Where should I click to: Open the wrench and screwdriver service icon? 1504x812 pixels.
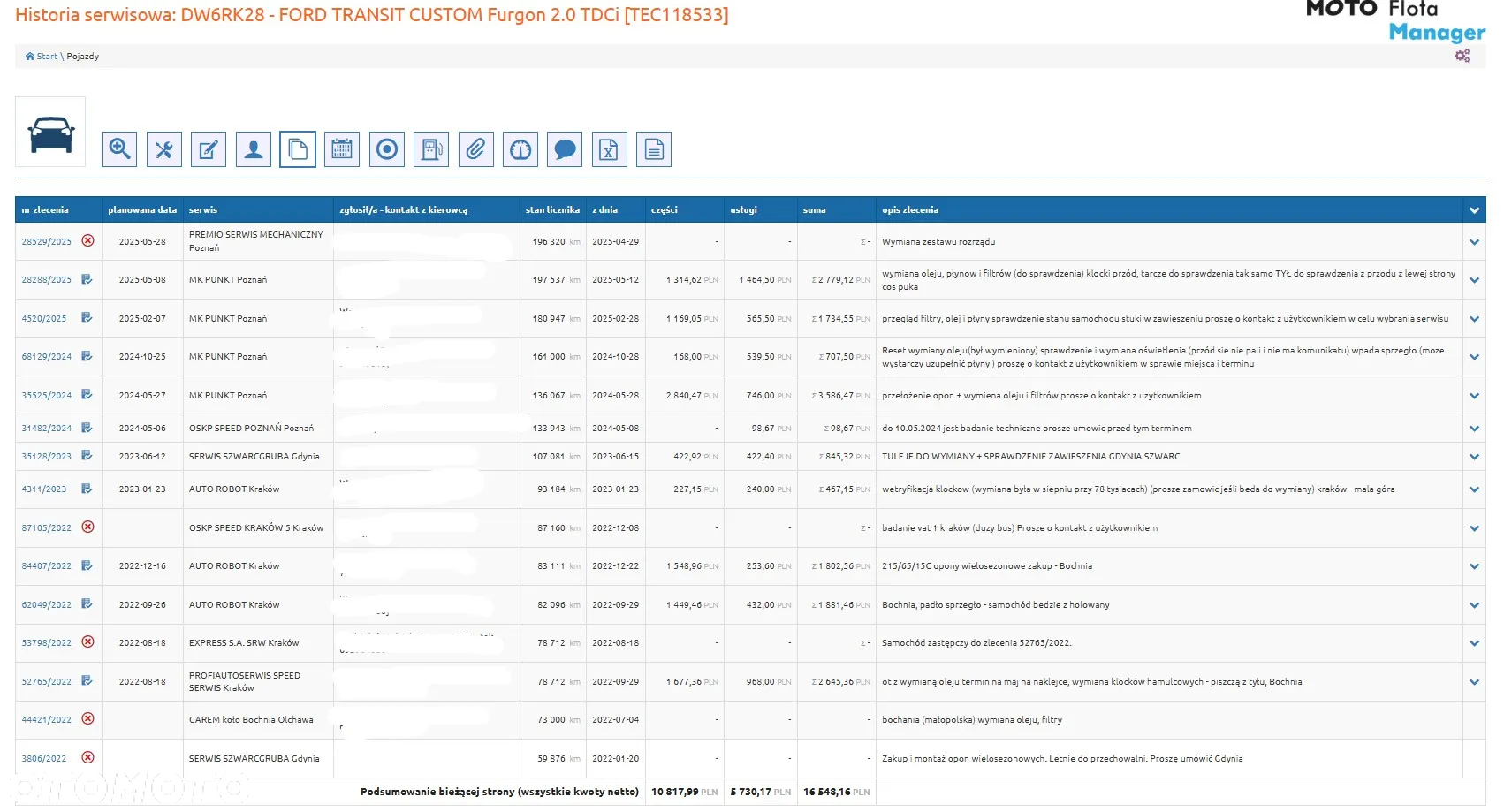(x=163, y=149)
